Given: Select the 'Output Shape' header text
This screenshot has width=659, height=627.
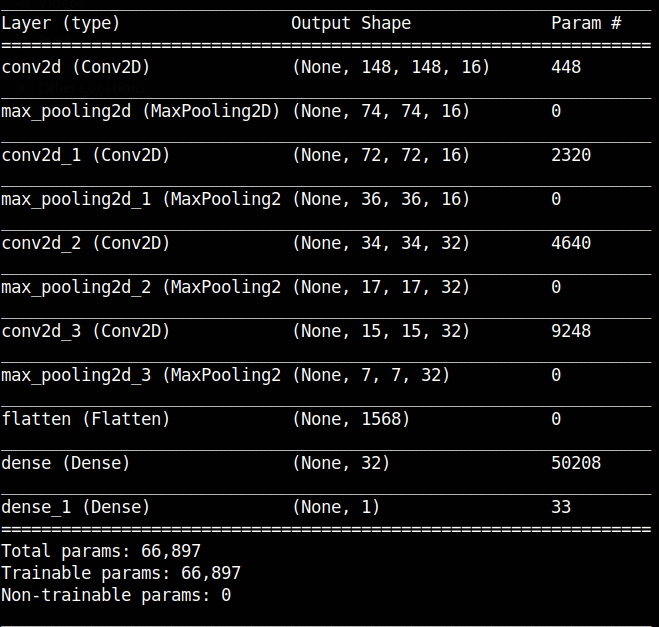Looking at the screenshot, I should pyautogui.click(x=351, y=24).
